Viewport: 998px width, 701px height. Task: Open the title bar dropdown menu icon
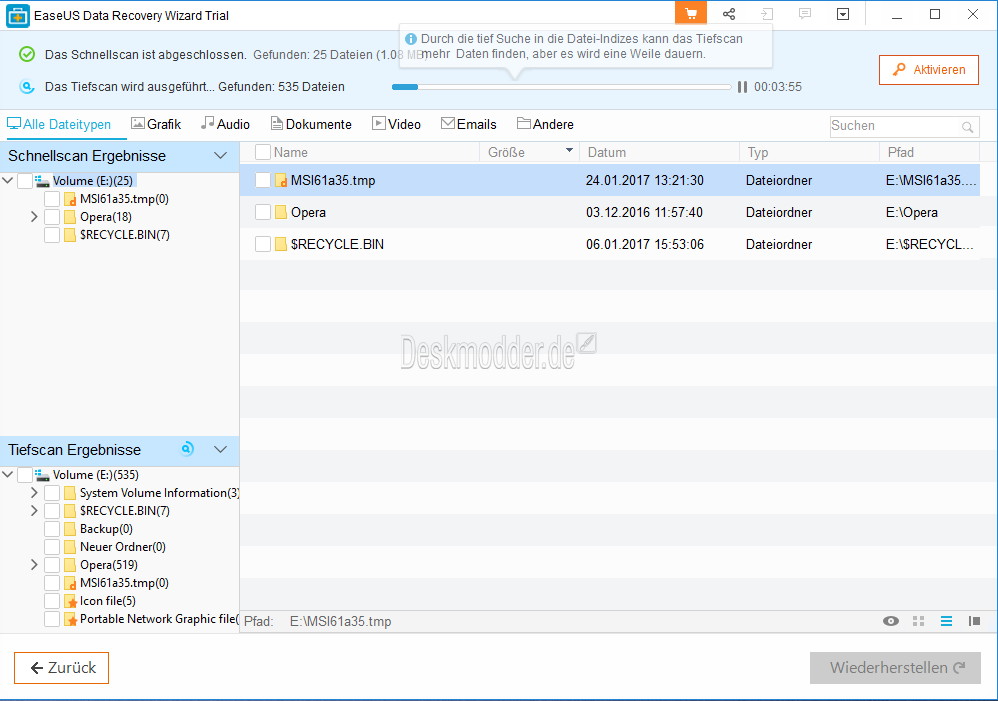pos(843,14)
